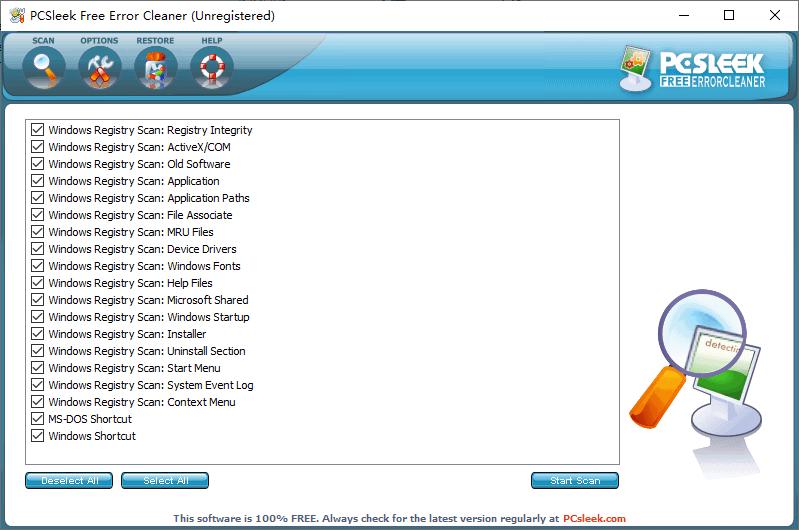Screen dimensions: 799x530
Task: Uncheck MS-DOS Shortcut checkbox
Action: pos(37,418)
